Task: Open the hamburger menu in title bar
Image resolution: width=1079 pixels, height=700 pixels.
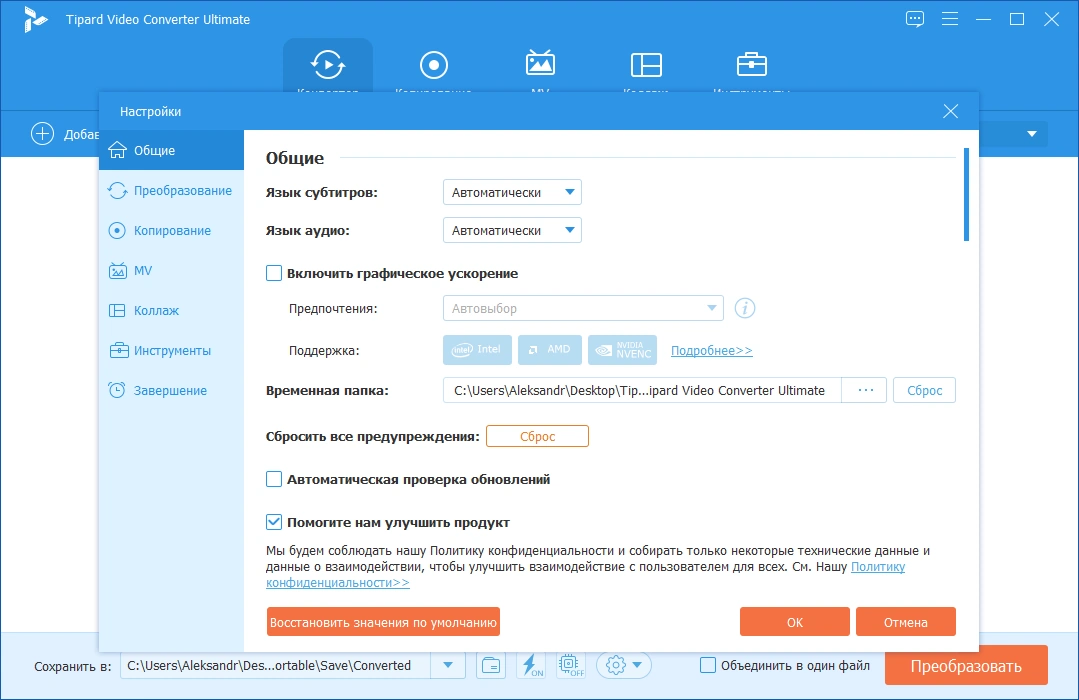Action: pyautogui.click(x=950, y=19)
